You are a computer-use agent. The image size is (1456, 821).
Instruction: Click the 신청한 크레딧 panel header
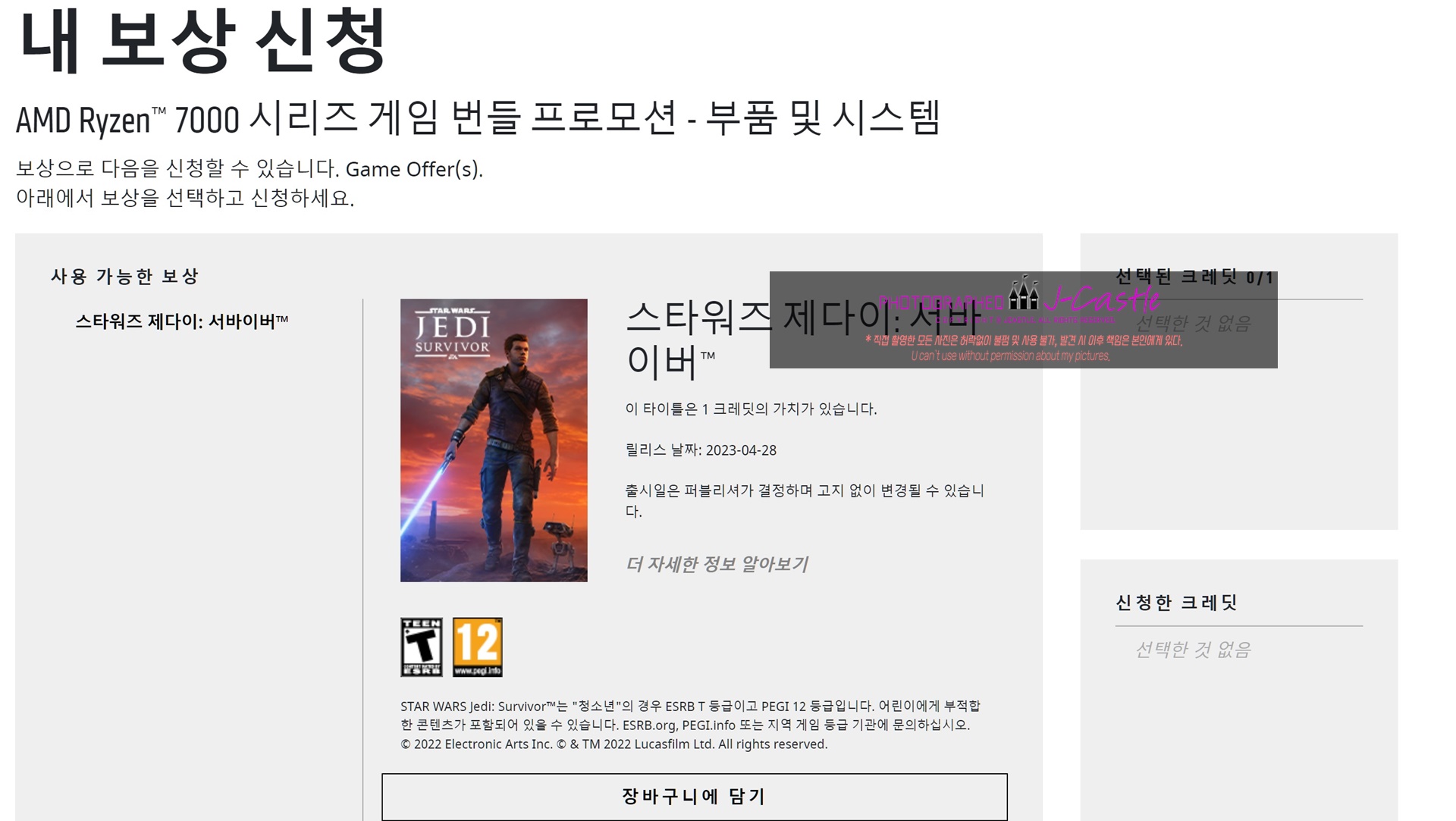(1176, 603)
